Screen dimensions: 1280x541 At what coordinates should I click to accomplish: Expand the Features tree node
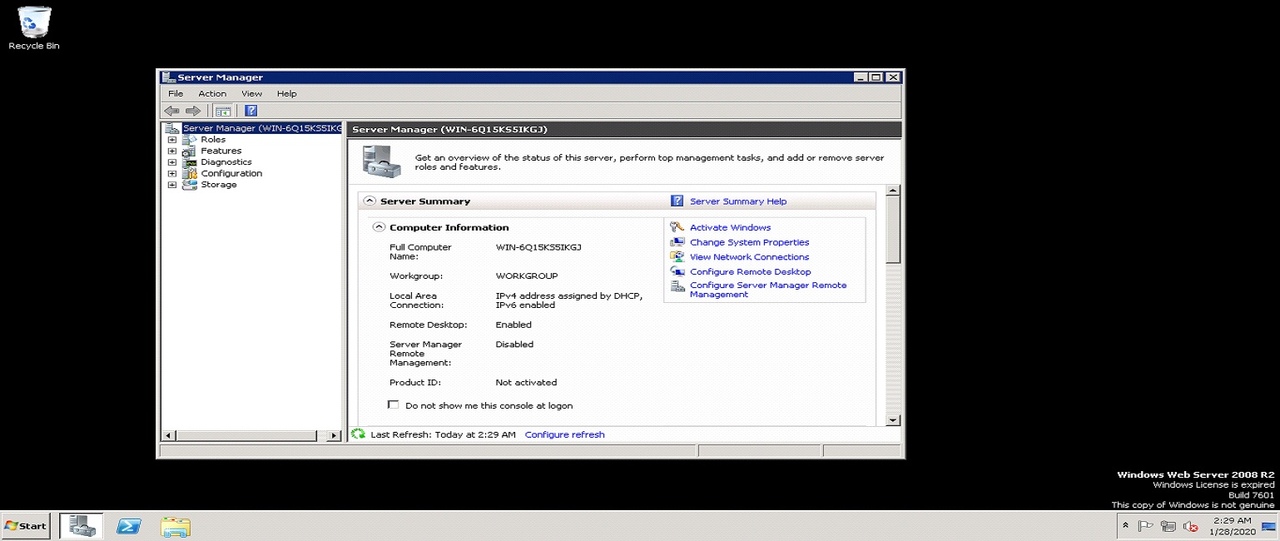click(172, 151)
